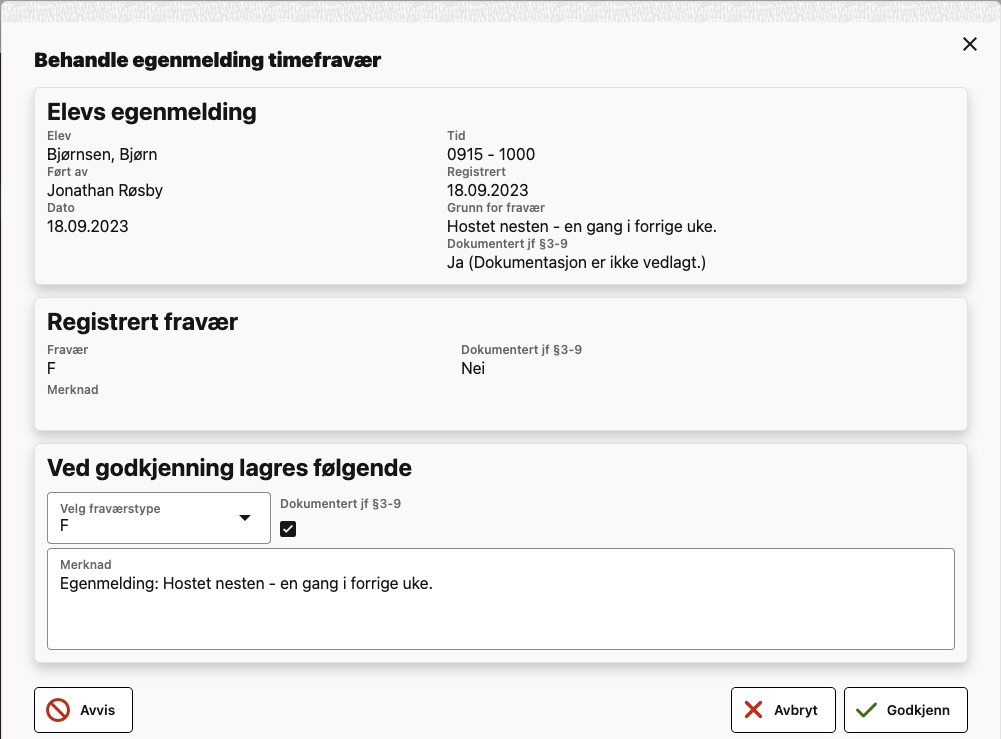Screen dimensions: 1001x739
Task: Uncheck Dokumentert jf §3-9 under godkjenning section
Action: 288,528
